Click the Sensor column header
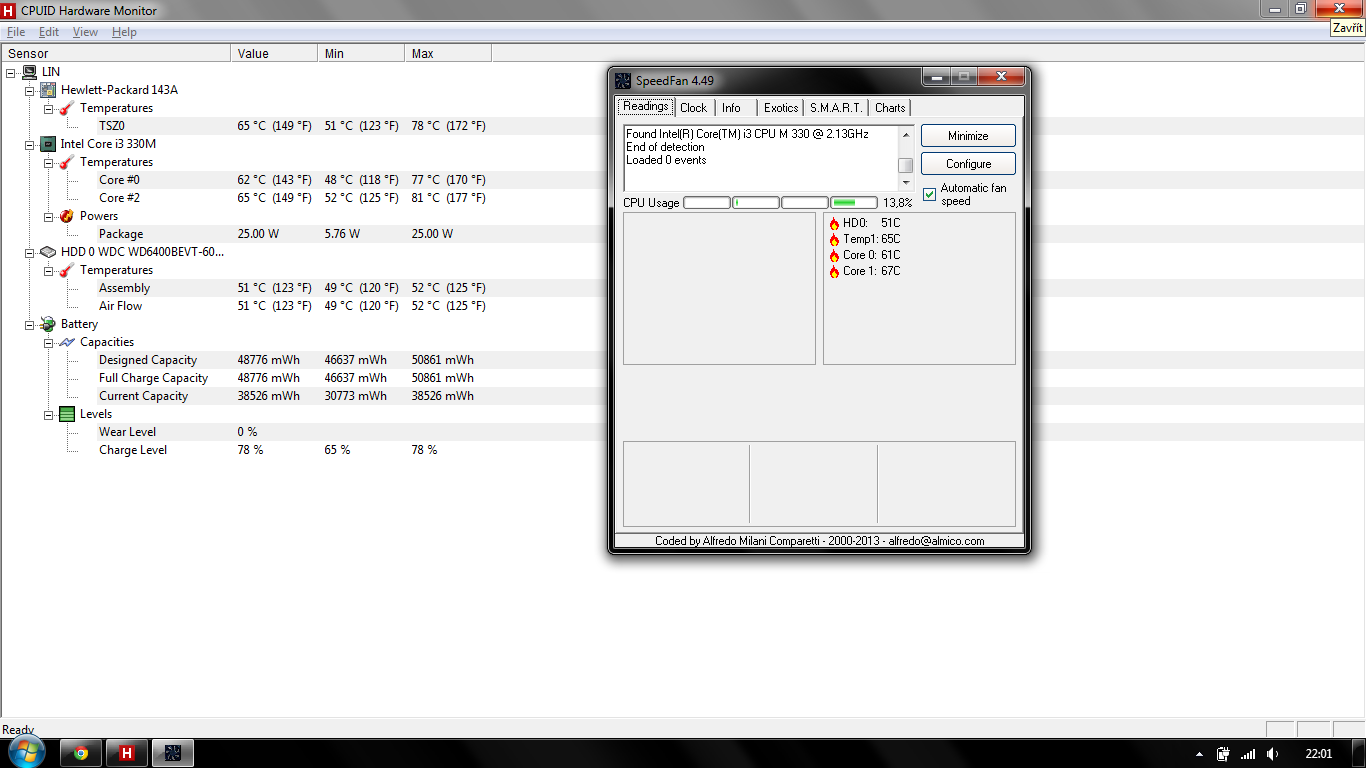 pyautogui.click(x=116, y=53)
